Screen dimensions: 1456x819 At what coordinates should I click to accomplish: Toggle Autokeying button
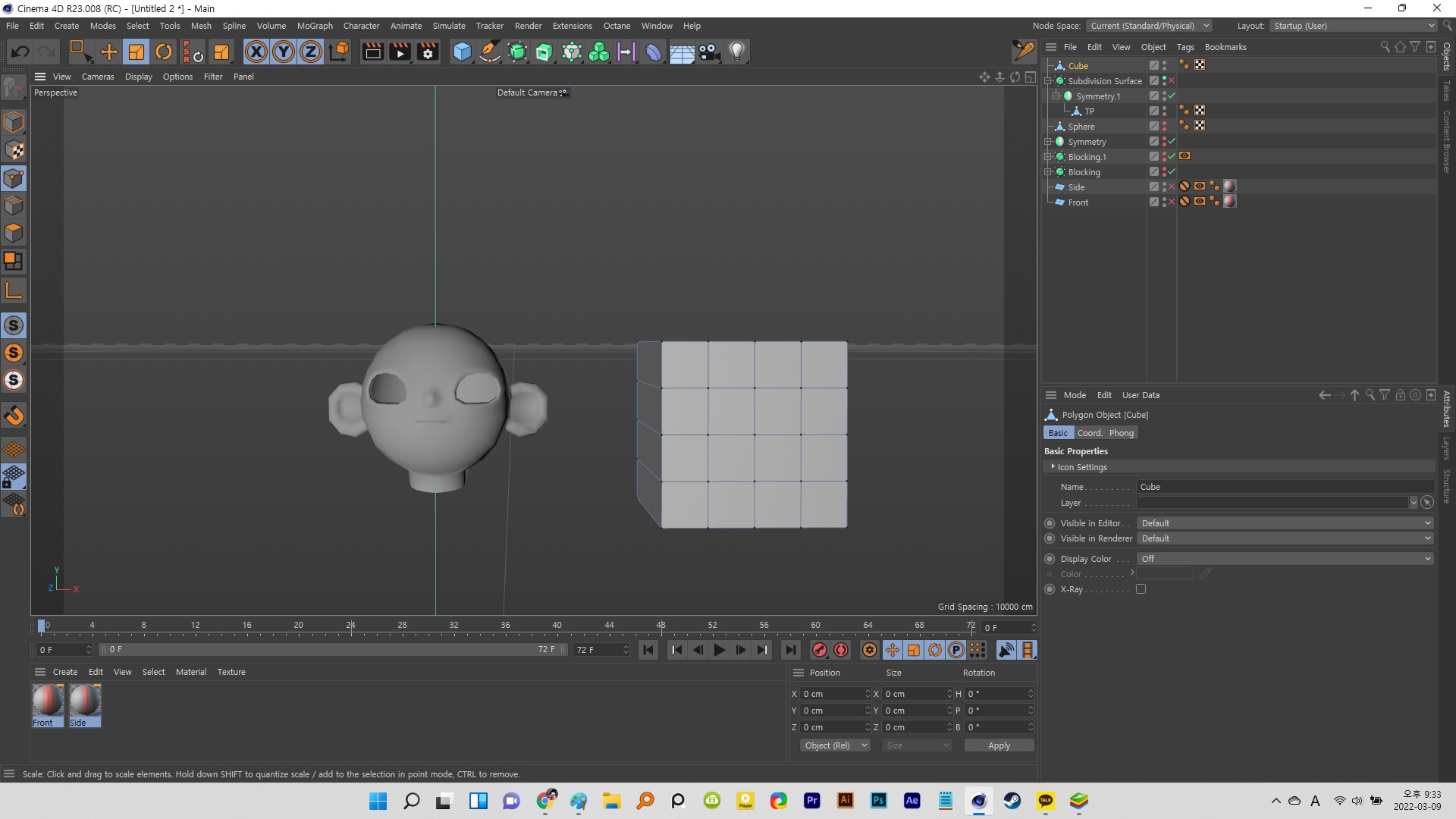tap(841, 650)
